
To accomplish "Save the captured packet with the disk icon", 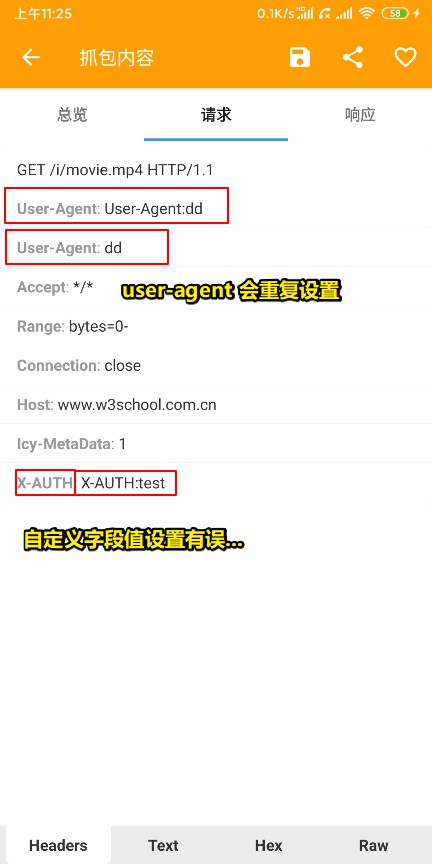I will [300, 57].
